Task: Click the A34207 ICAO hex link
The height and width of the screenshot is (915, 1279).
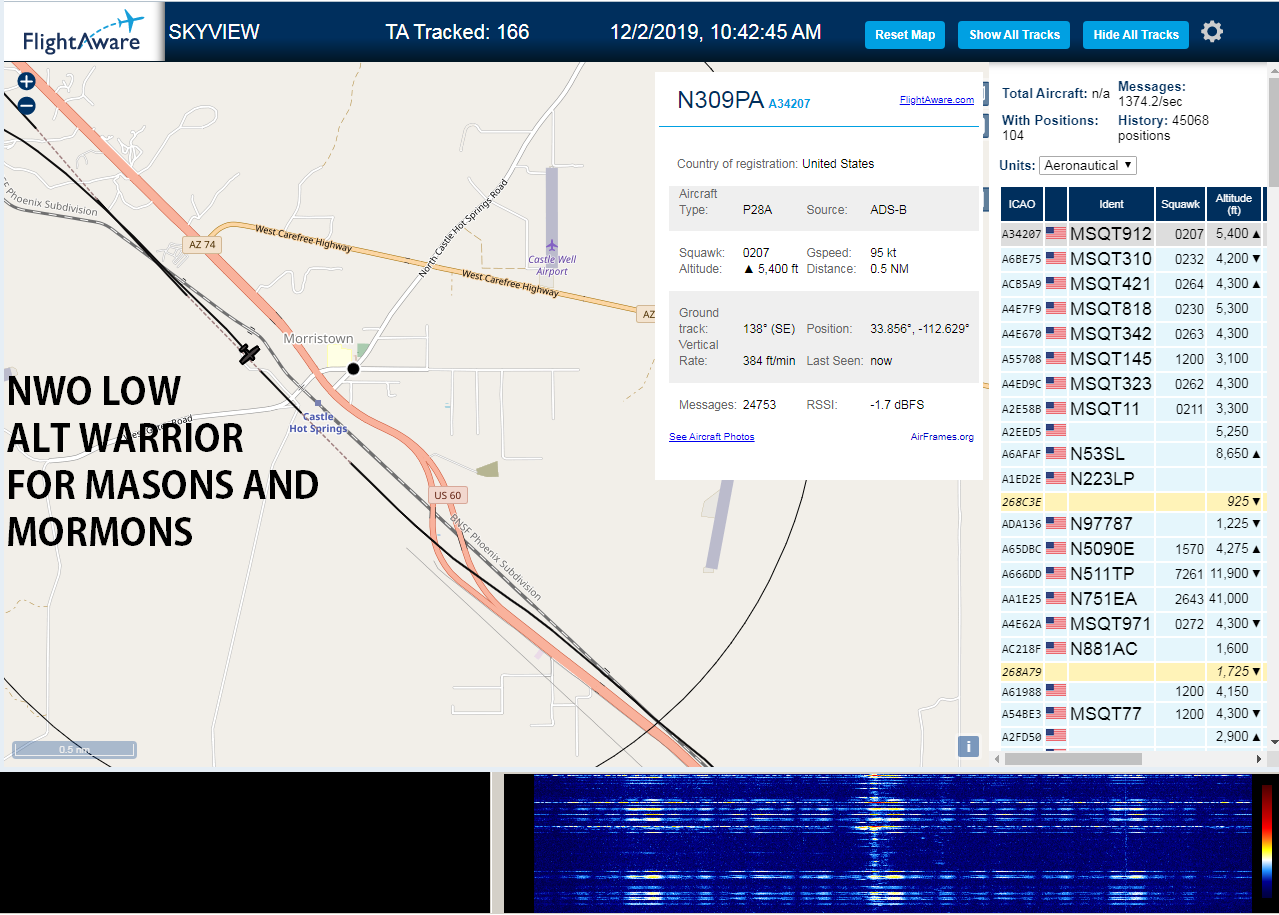Action: pyautogui.click(x=789, y=103)
